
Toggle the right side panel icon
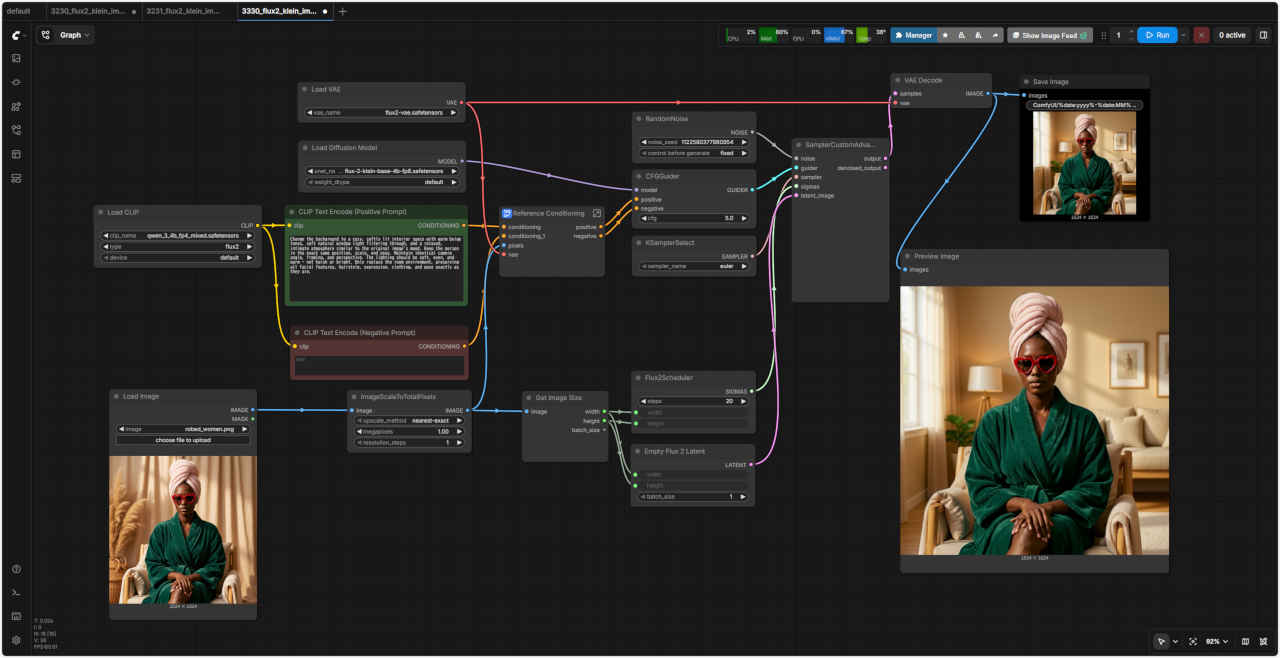point(1263,35)
